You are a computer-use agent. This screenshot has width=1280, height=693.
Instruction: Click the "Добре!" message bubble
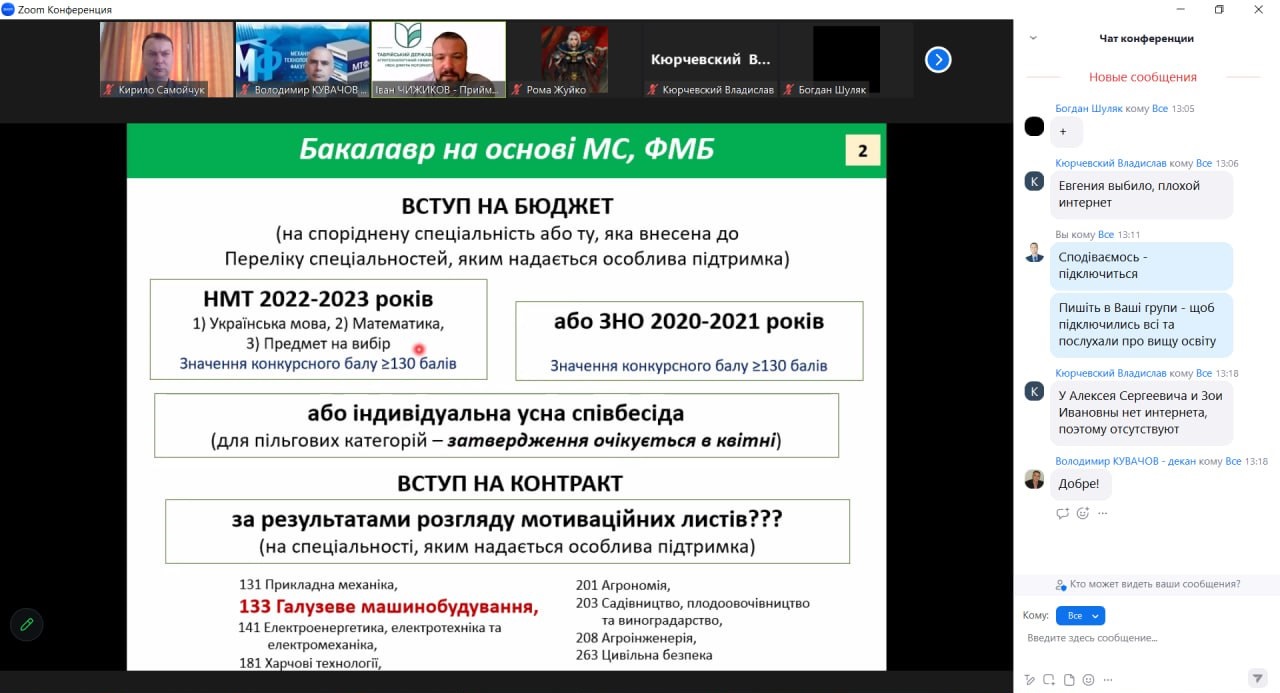[1080, 484]
